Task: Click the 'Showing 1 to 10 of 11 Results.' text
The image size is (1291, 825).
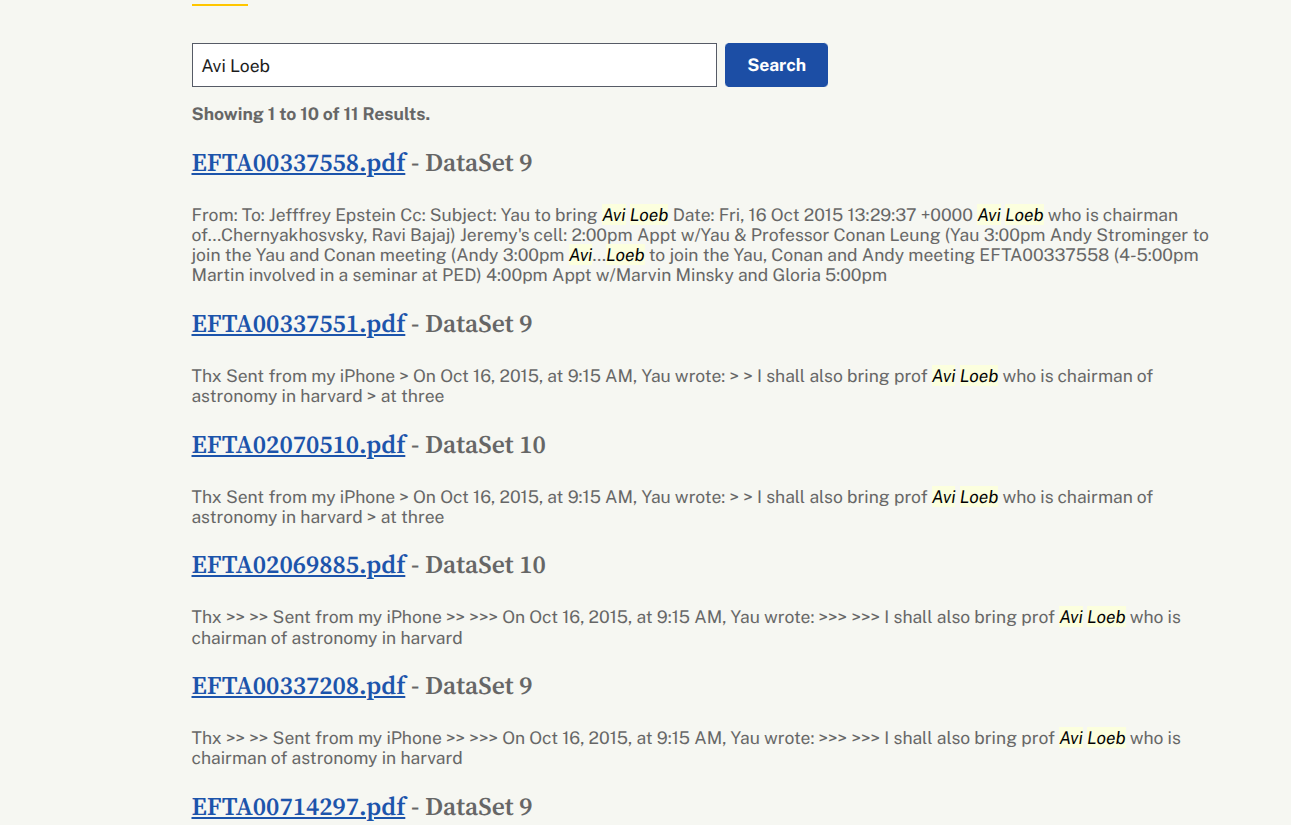Action: (311, 114)
